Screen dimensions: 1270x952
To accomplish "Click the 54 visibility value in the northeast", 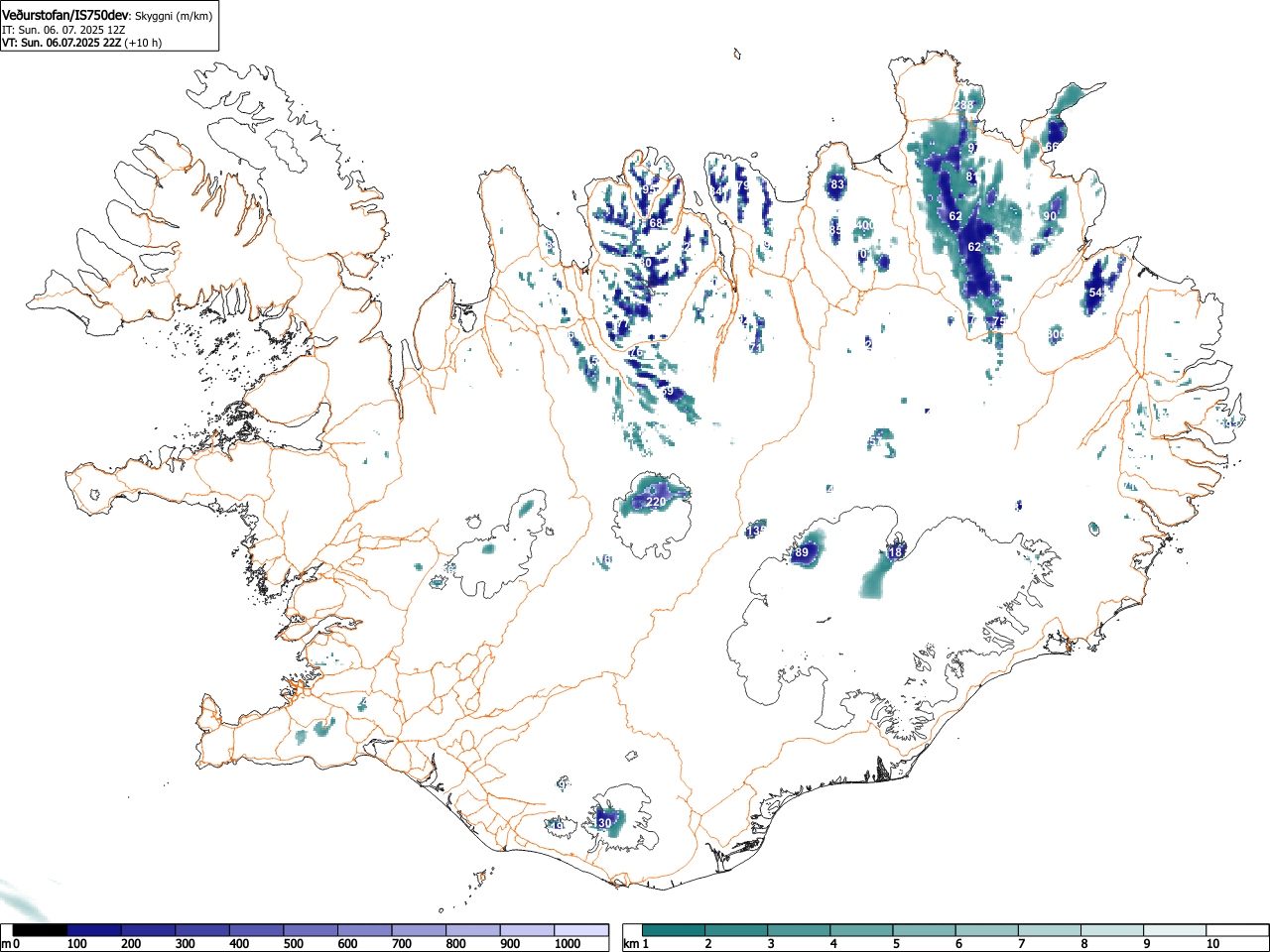I will [1095, 293].
